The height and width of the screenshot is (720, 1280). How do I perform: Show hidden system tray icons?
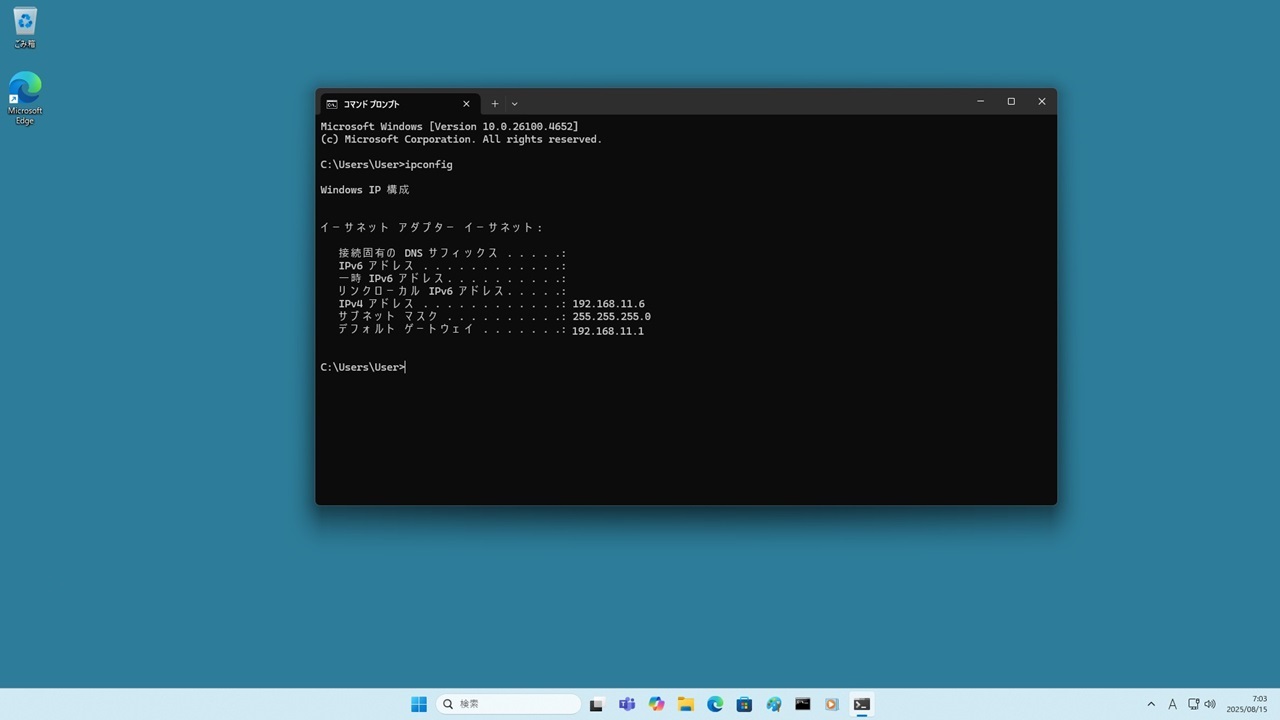pos(1151,704)
